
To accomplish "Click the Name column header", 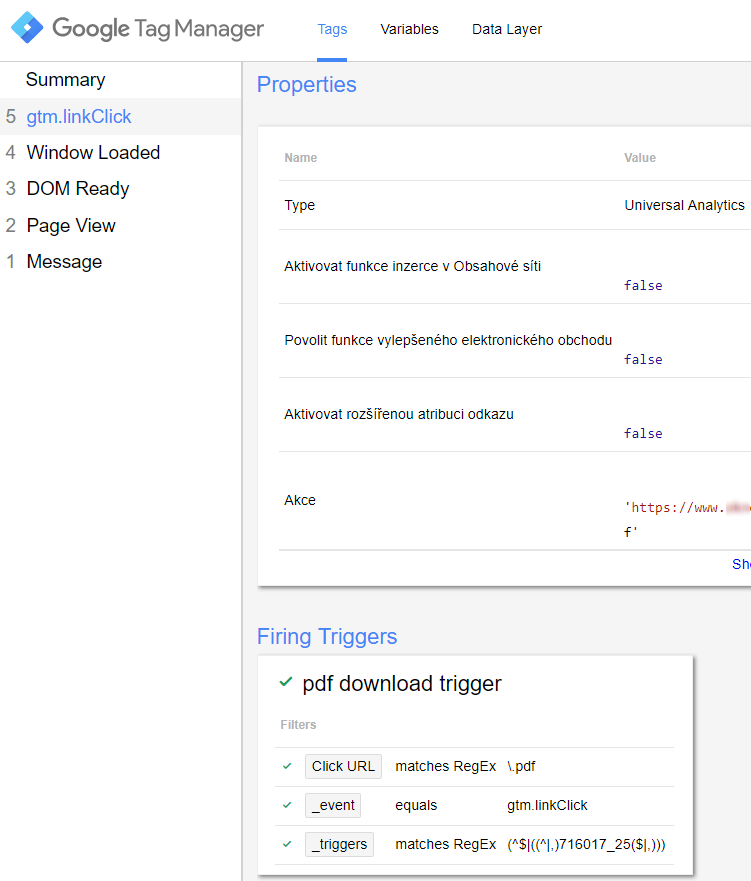I will pos(301,158).
